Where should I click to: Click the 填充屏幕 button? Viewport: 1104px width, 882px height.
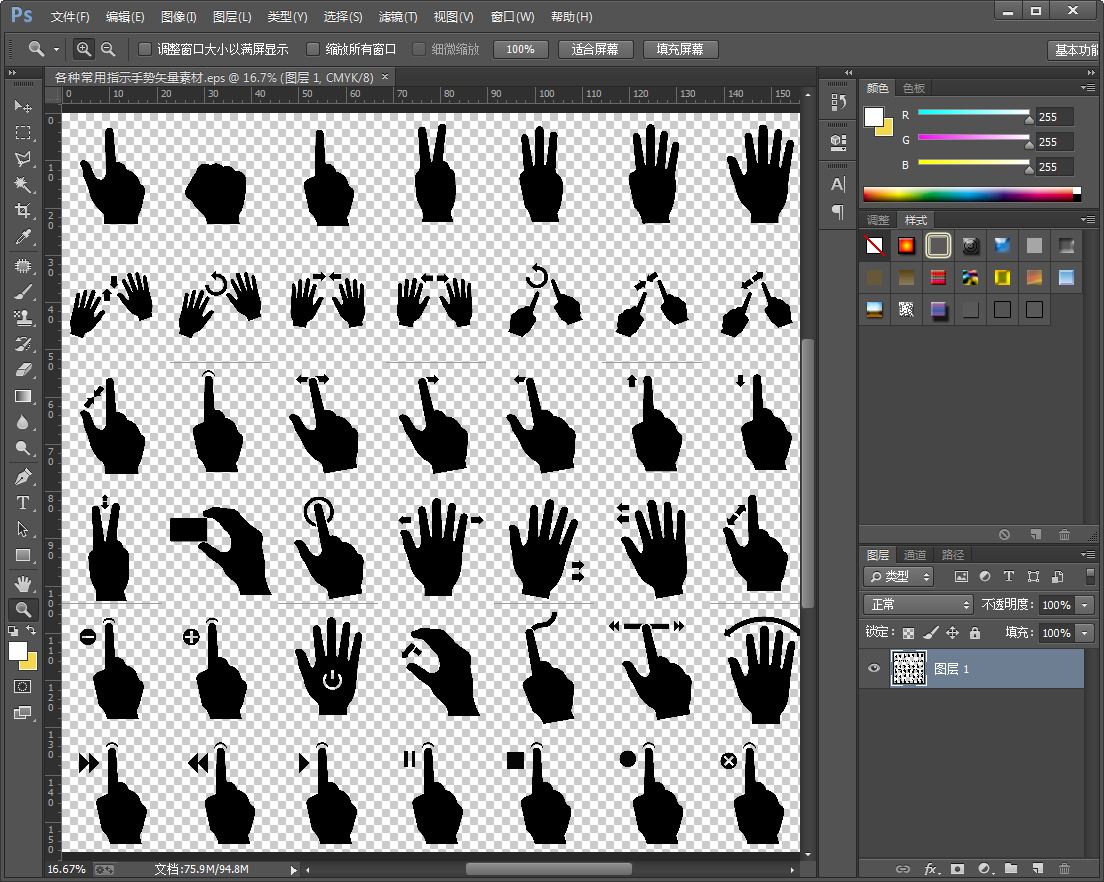coord(679,49)
